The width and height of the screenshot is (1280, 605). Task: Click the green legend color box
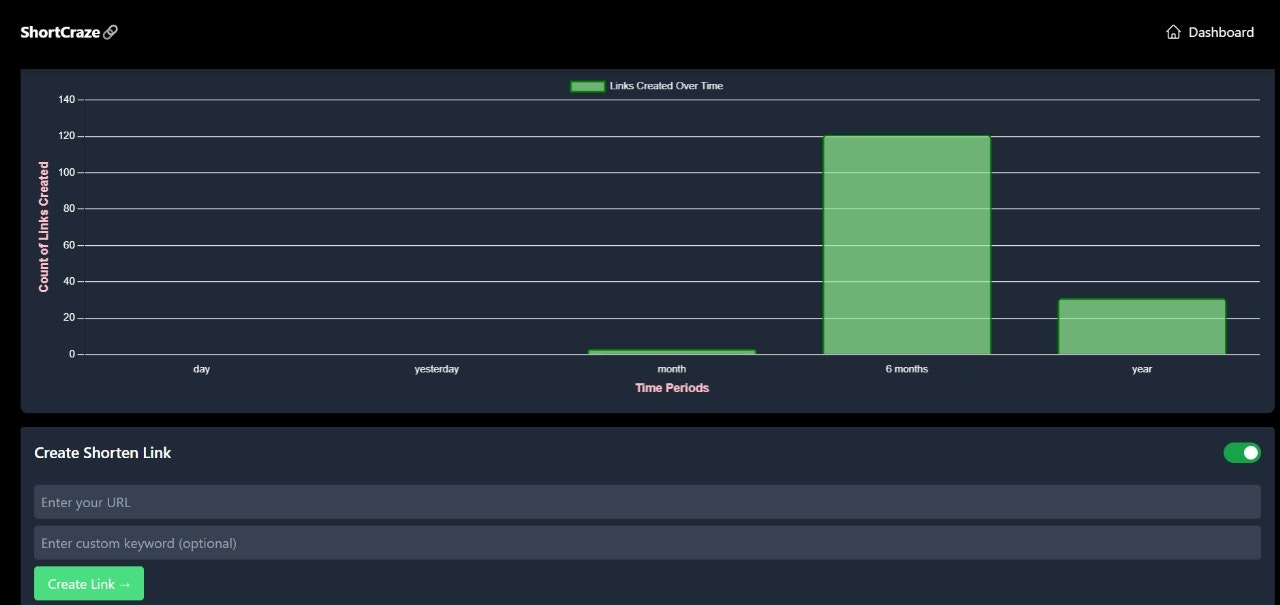[587, 86]
